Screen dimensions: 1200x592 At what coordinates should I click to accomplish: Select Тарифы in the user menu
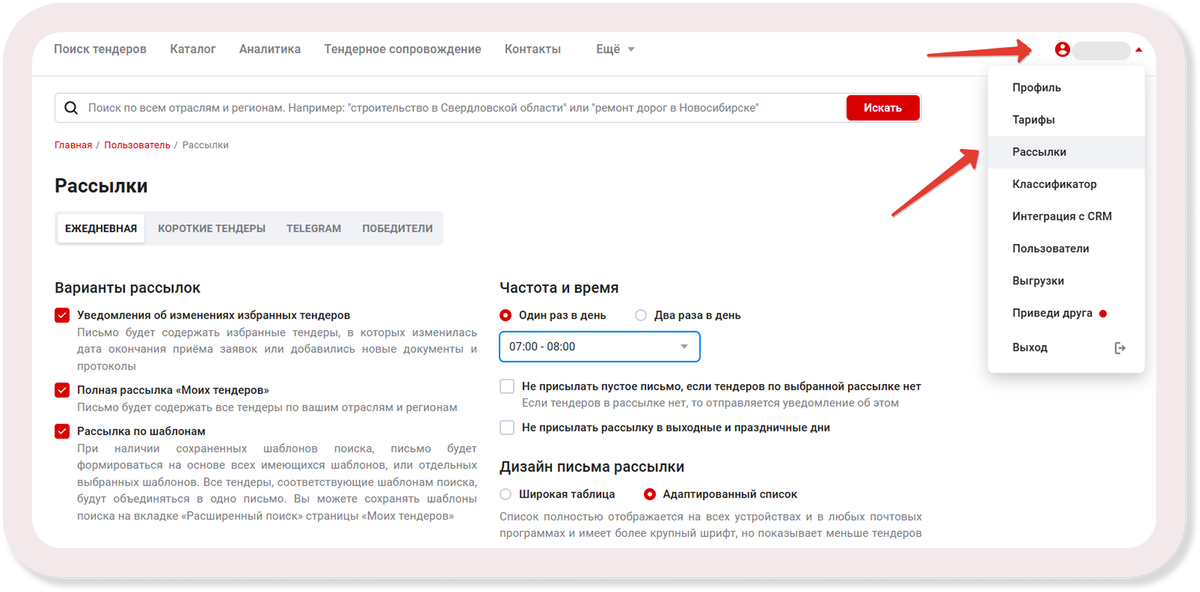(x=1066, y=120)
